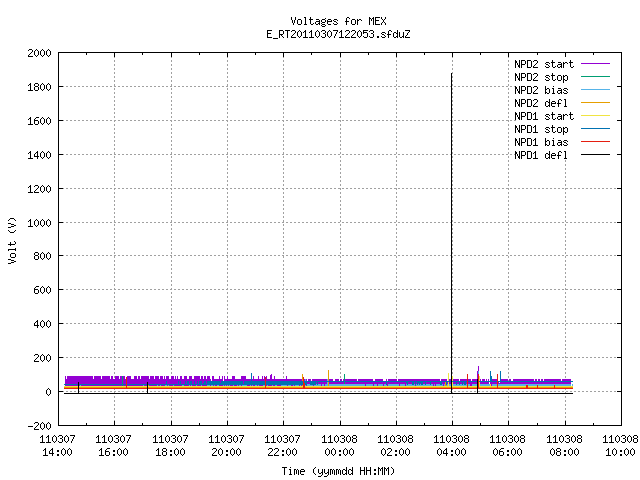Click the 1400 y-axis tick label
This screenshot has width=640, height=480.
point(39,155)
